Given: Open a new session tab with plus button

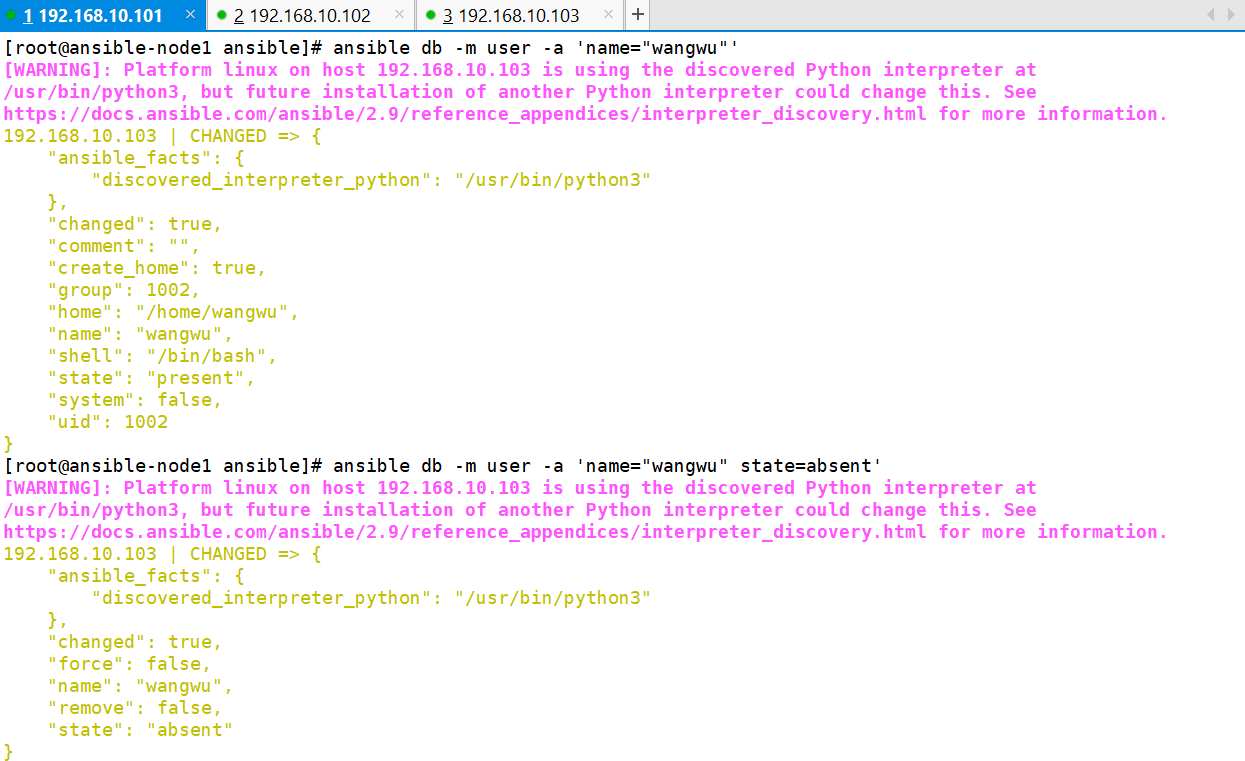Looking at the screenshot, I should point(637,16).
